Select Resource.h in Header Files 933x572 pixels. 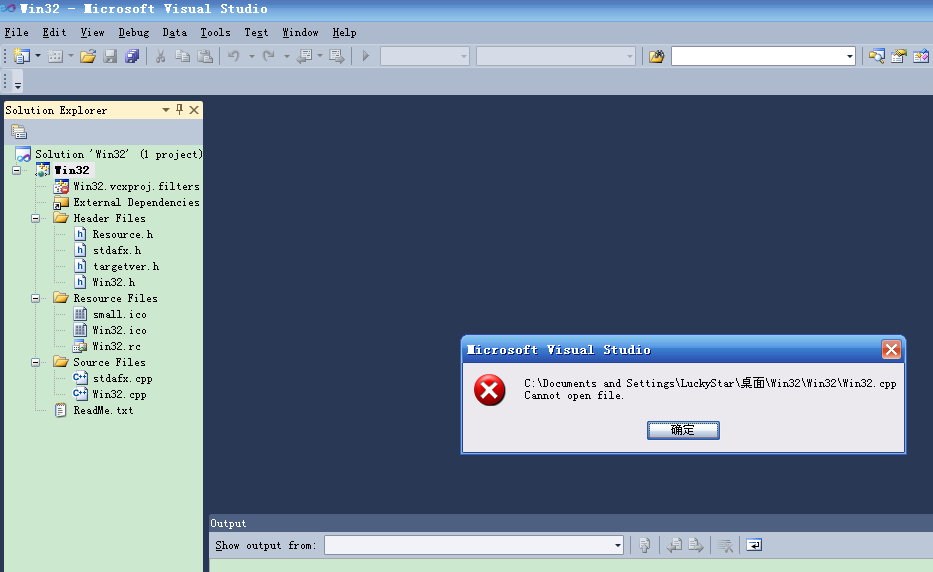click(x=123, y=235)
